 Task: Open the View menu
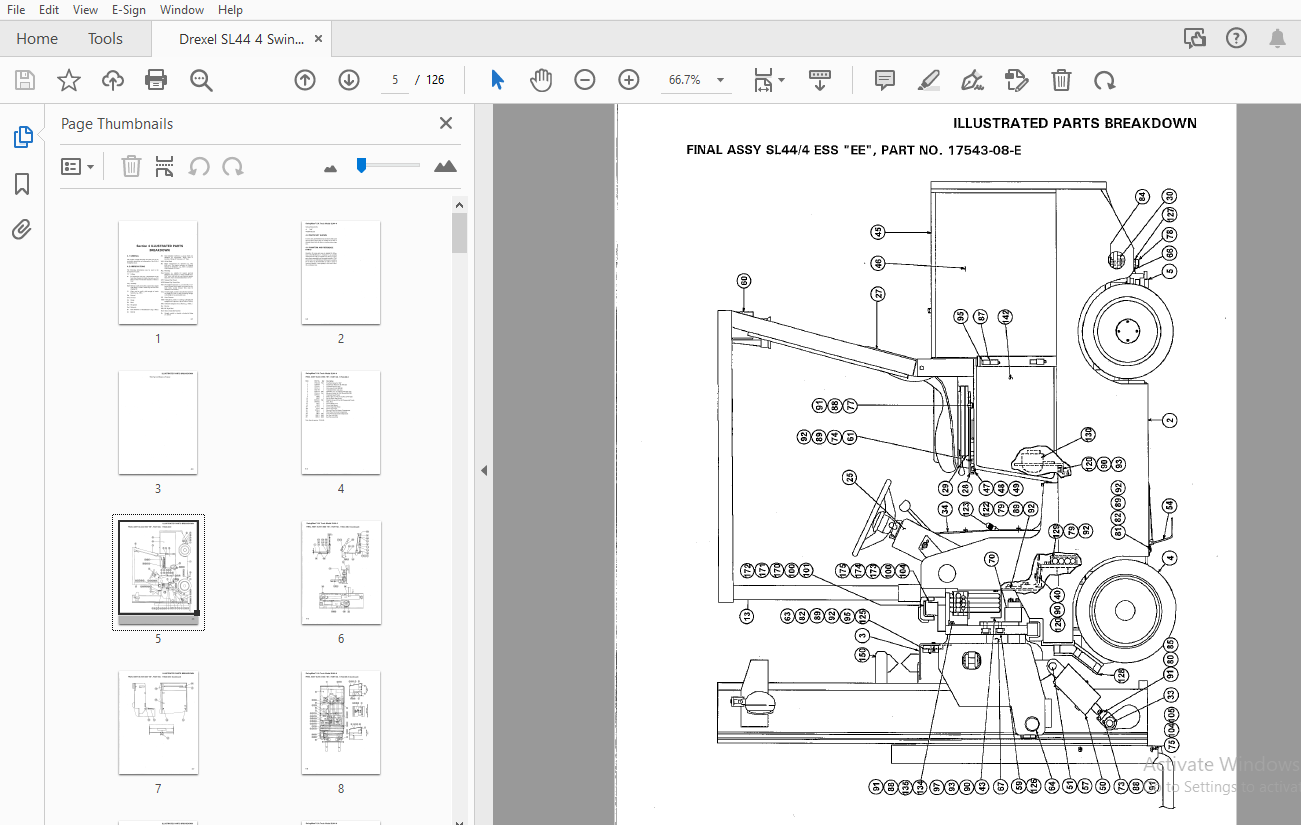click(x=86, y=9)
